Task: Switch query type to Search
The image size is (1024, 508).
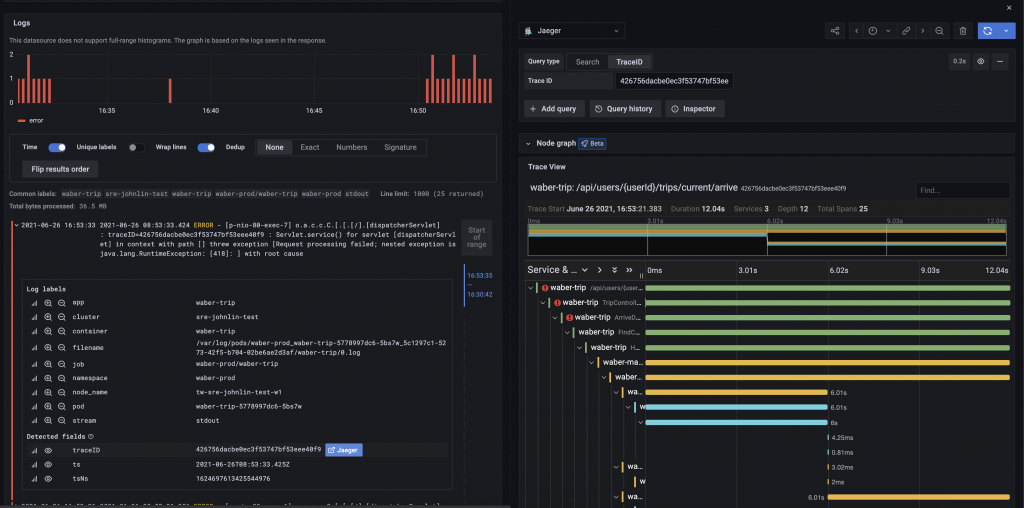Action: [x=587, y=62]
